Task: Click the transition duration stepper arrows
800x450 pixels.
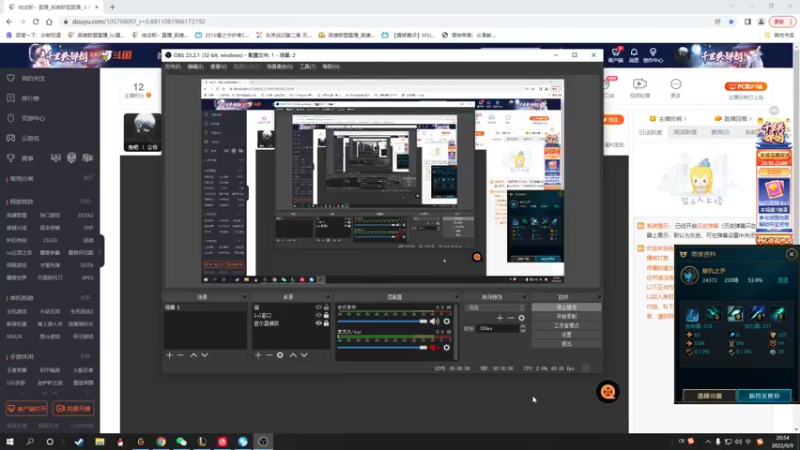Action: pos(522,329)
